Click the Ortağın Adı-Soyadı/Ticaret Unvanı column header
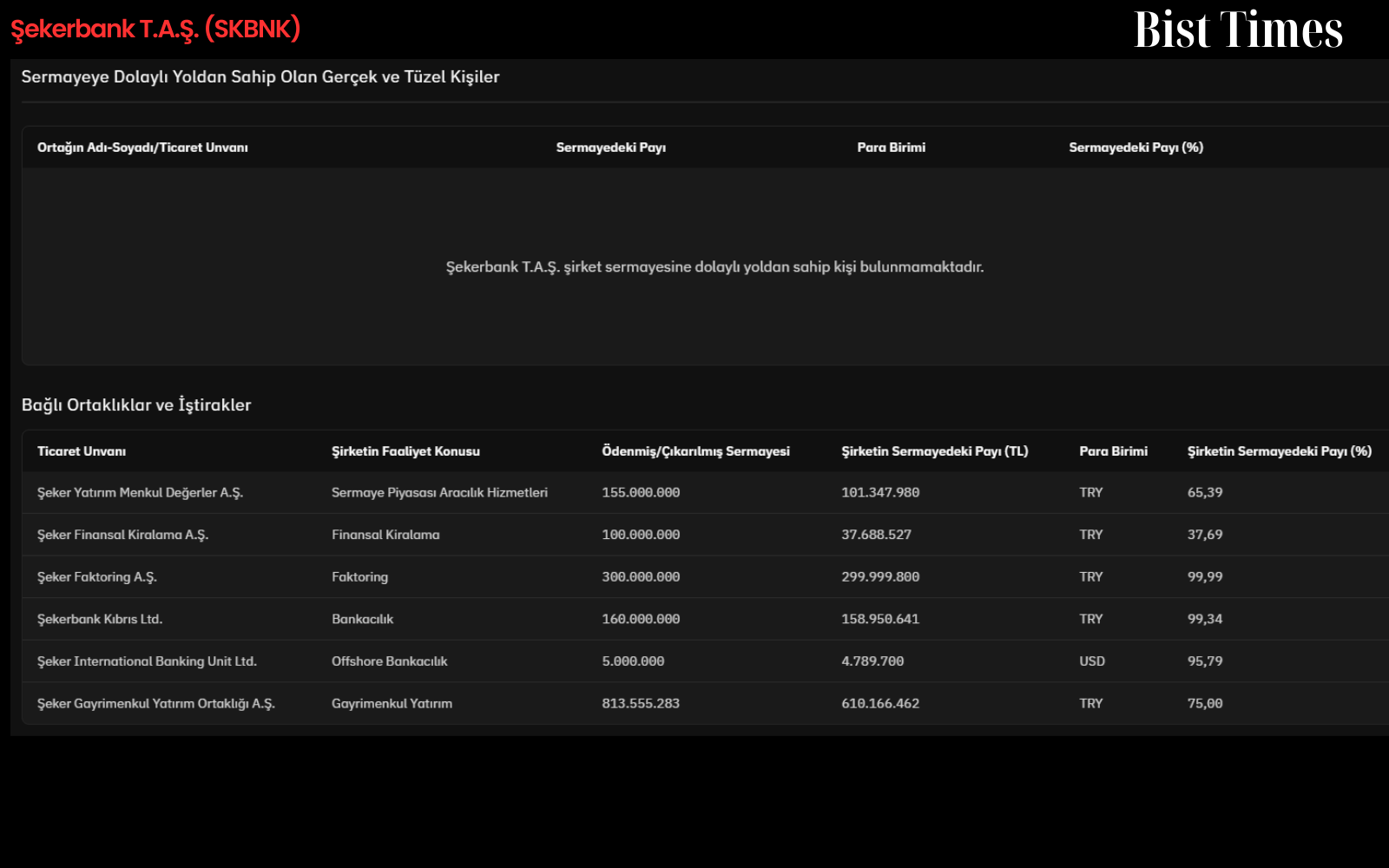The image size is (1389, 868). [x=142, y=148]
